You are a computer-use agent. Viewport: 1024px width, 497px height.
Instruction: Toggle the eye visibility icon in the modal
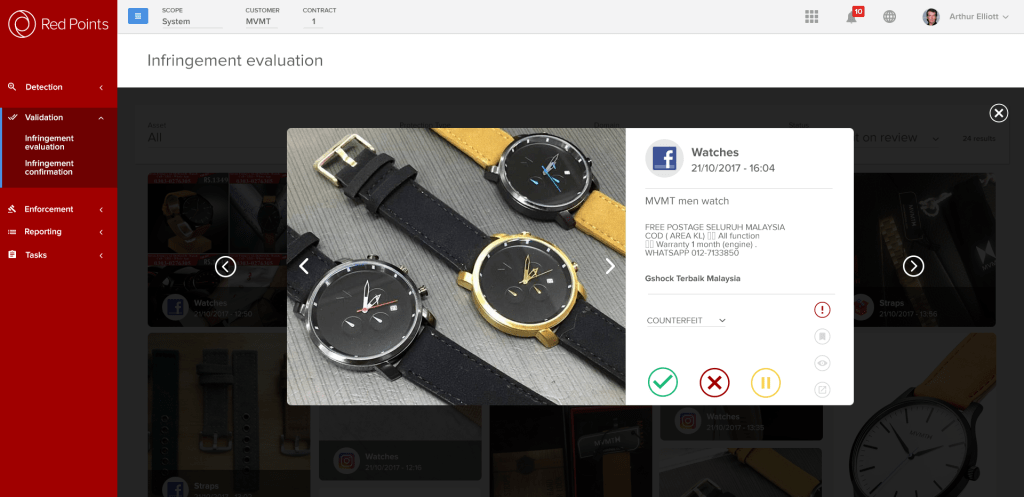tap(822, 364)
